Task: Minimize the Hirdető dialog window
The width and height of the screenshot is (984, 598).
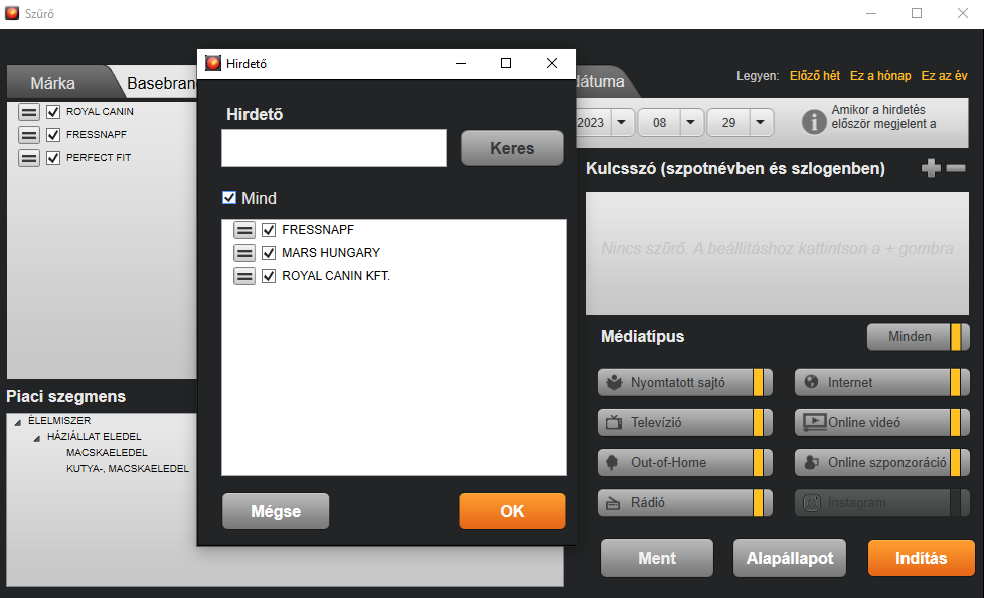Action: tap(461, 63)
